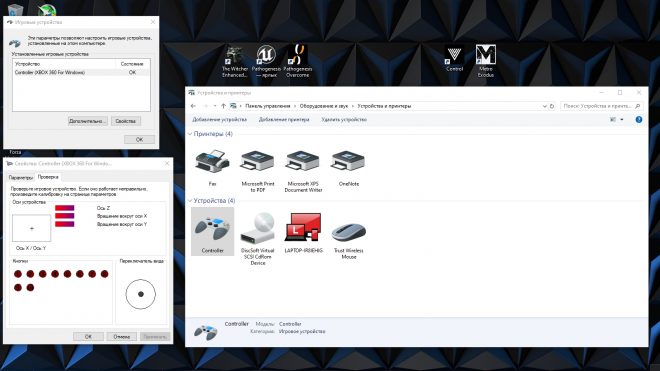The width and height of the screenshot is (660, 371).
Task: Collapse the Устройства (4) group
Action: (x=189, y=200)
